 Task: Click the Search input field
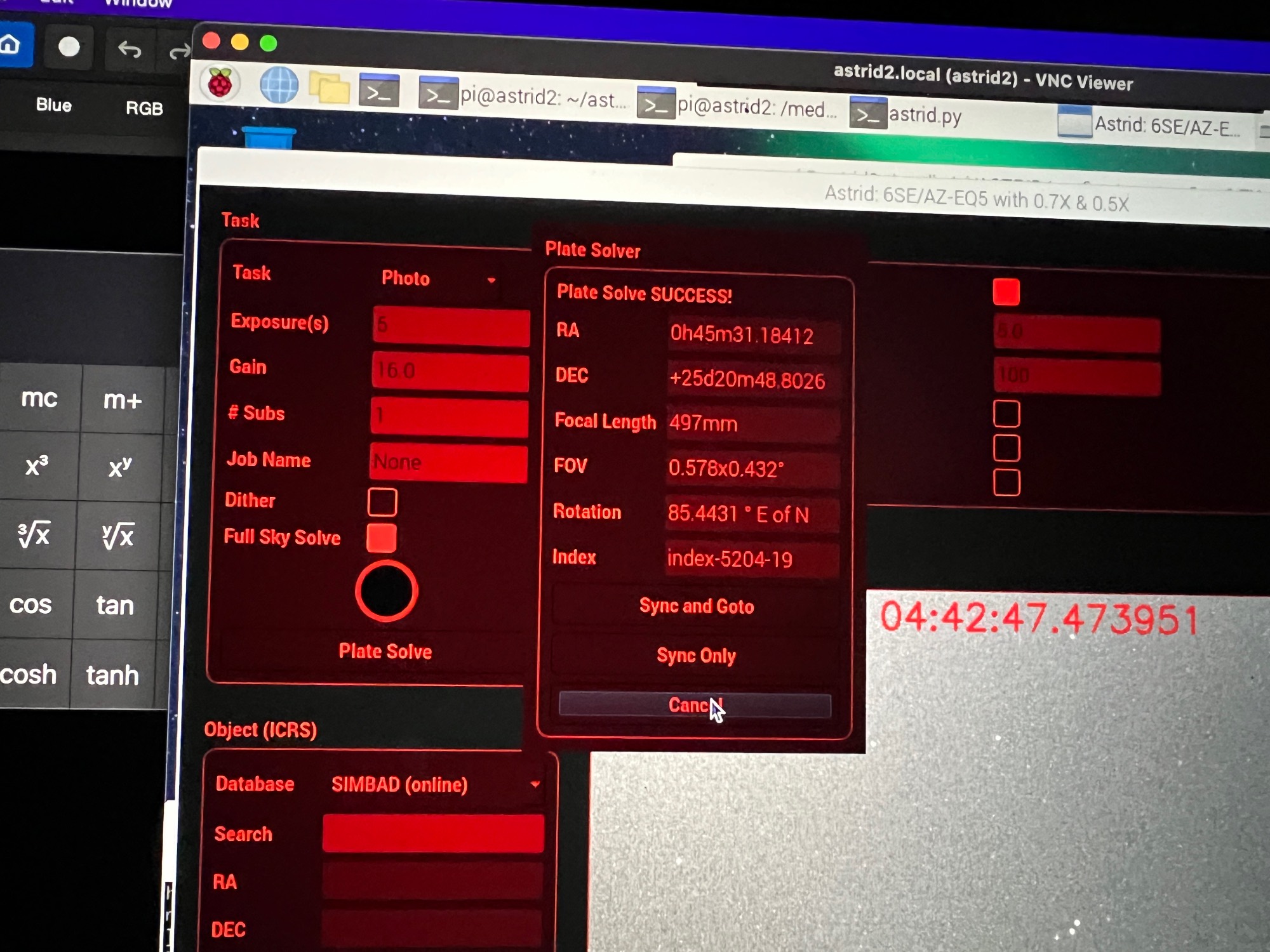(433, 833)
